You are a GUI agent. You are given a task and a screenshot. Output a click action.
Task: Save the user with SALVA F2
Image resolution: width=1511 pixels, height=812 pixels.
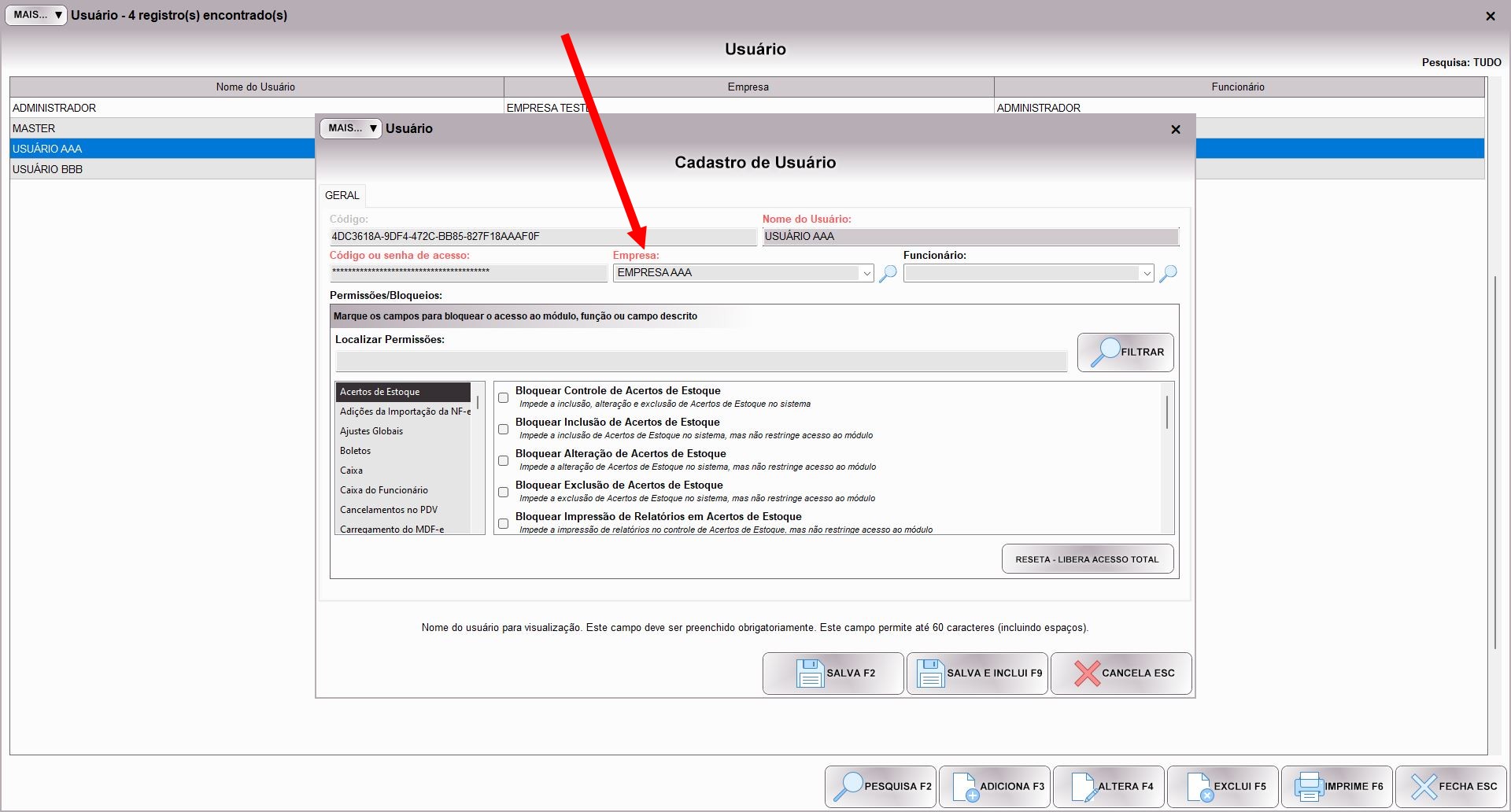click(833, 674)
